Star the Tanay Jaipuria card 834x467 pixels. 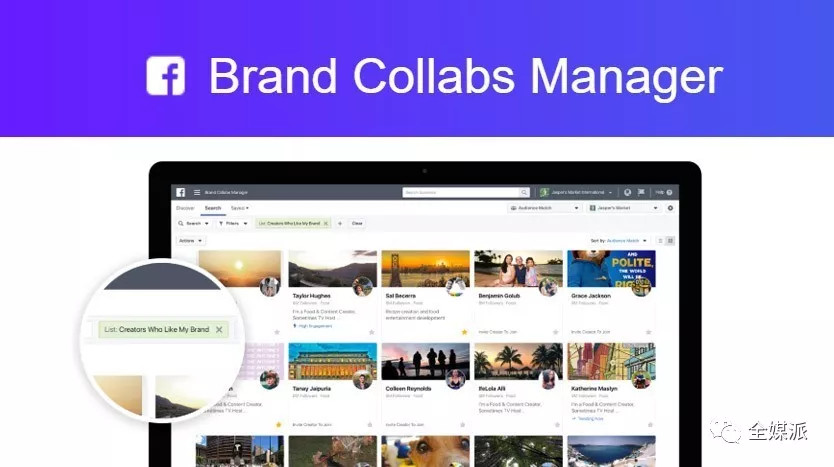370,424
